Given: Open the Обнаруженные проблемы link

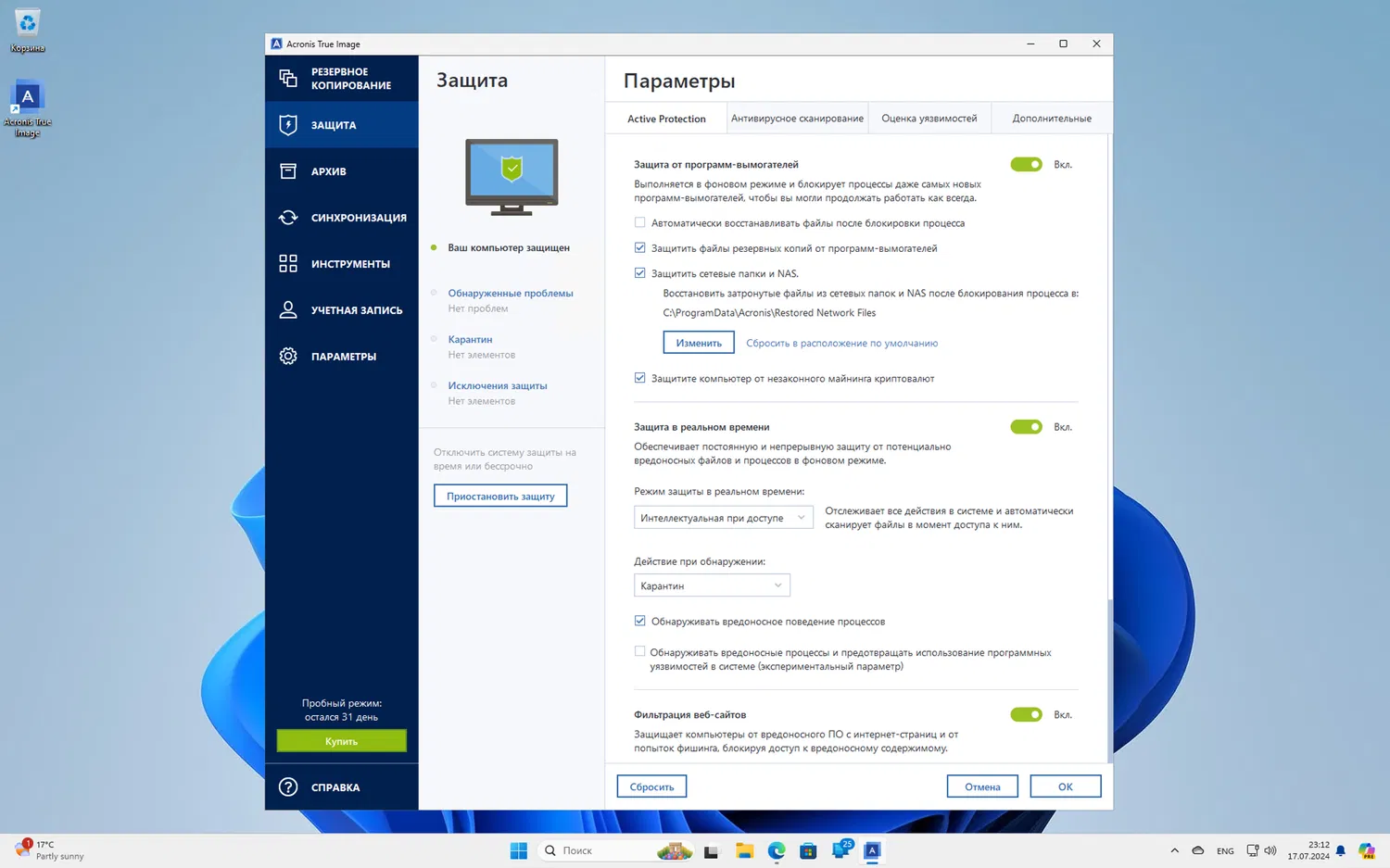Looking at the screenshot, I should [511, 294].
